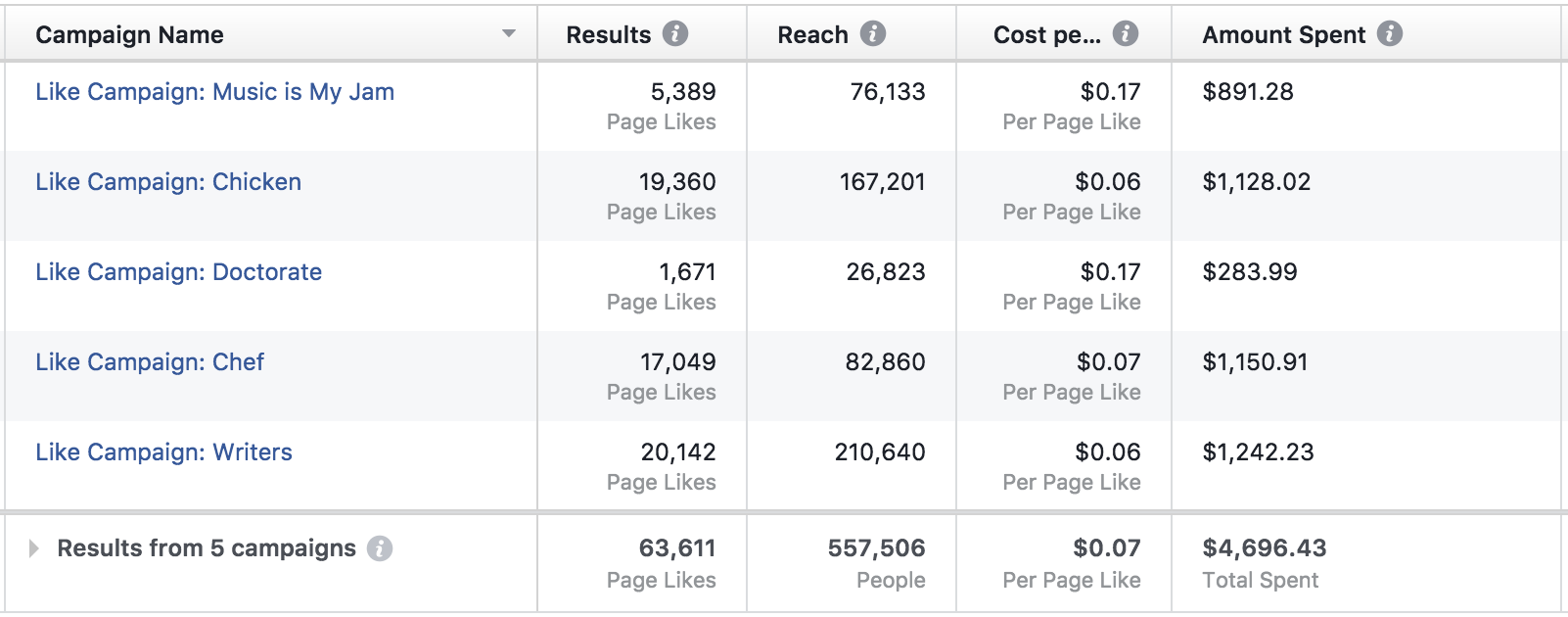
Task: Open Like Campaign: Music is My Jam
Action: tap(214, 92)
